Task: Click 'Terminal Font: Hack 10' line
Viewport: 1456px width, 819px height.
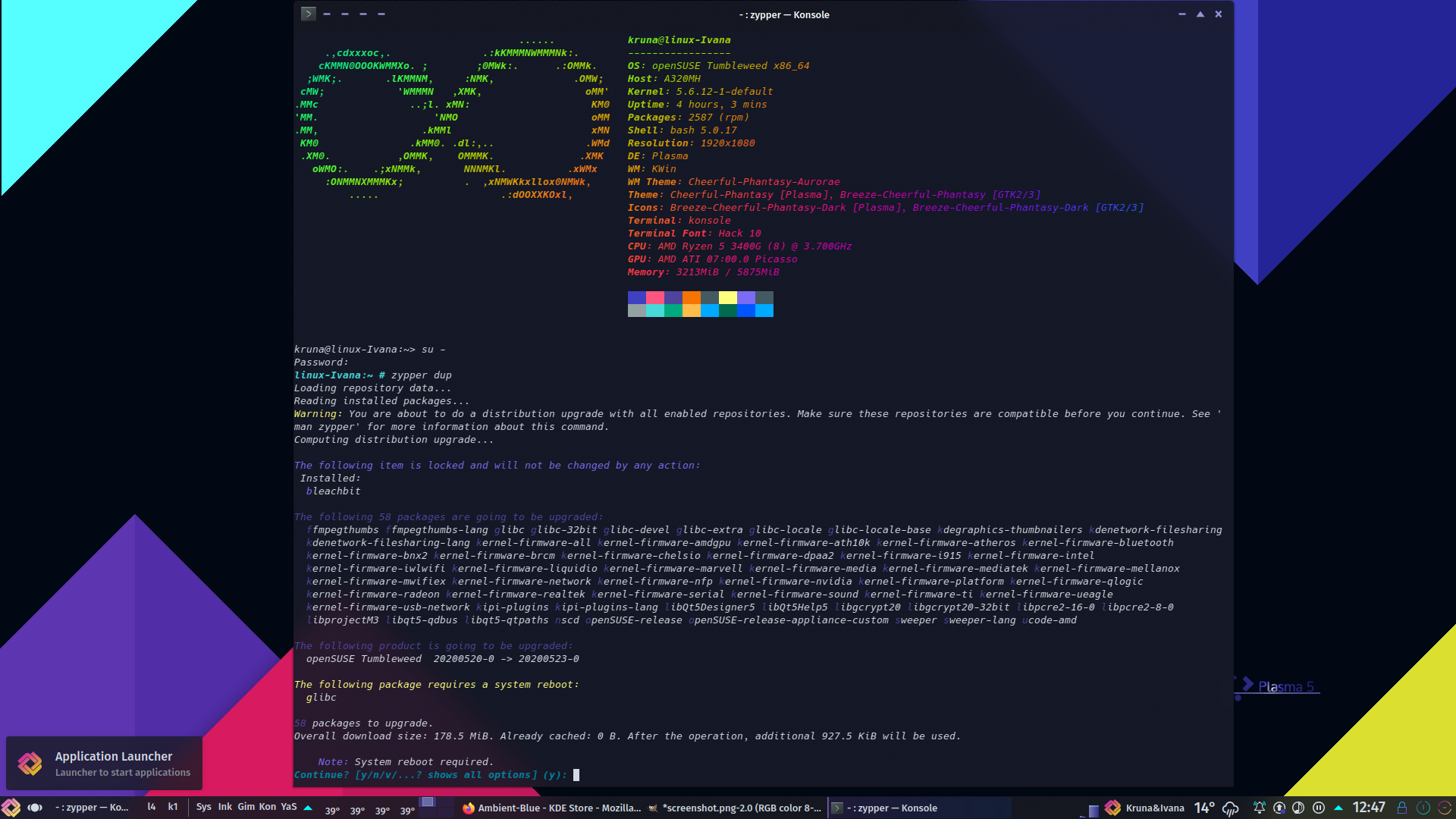Action: pyautogui.click(x=695, y=234)
